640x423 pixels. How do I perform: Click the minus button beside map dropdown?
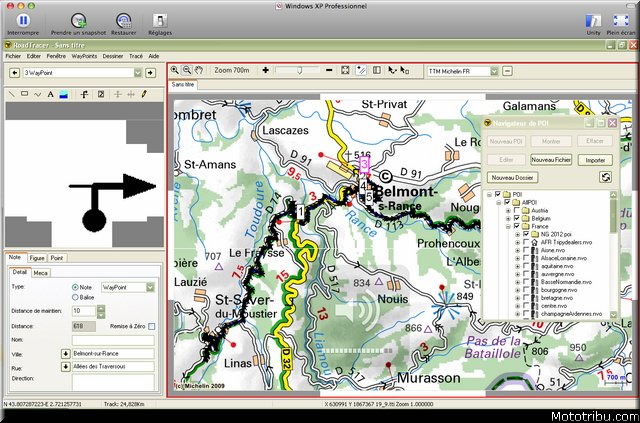507,71
